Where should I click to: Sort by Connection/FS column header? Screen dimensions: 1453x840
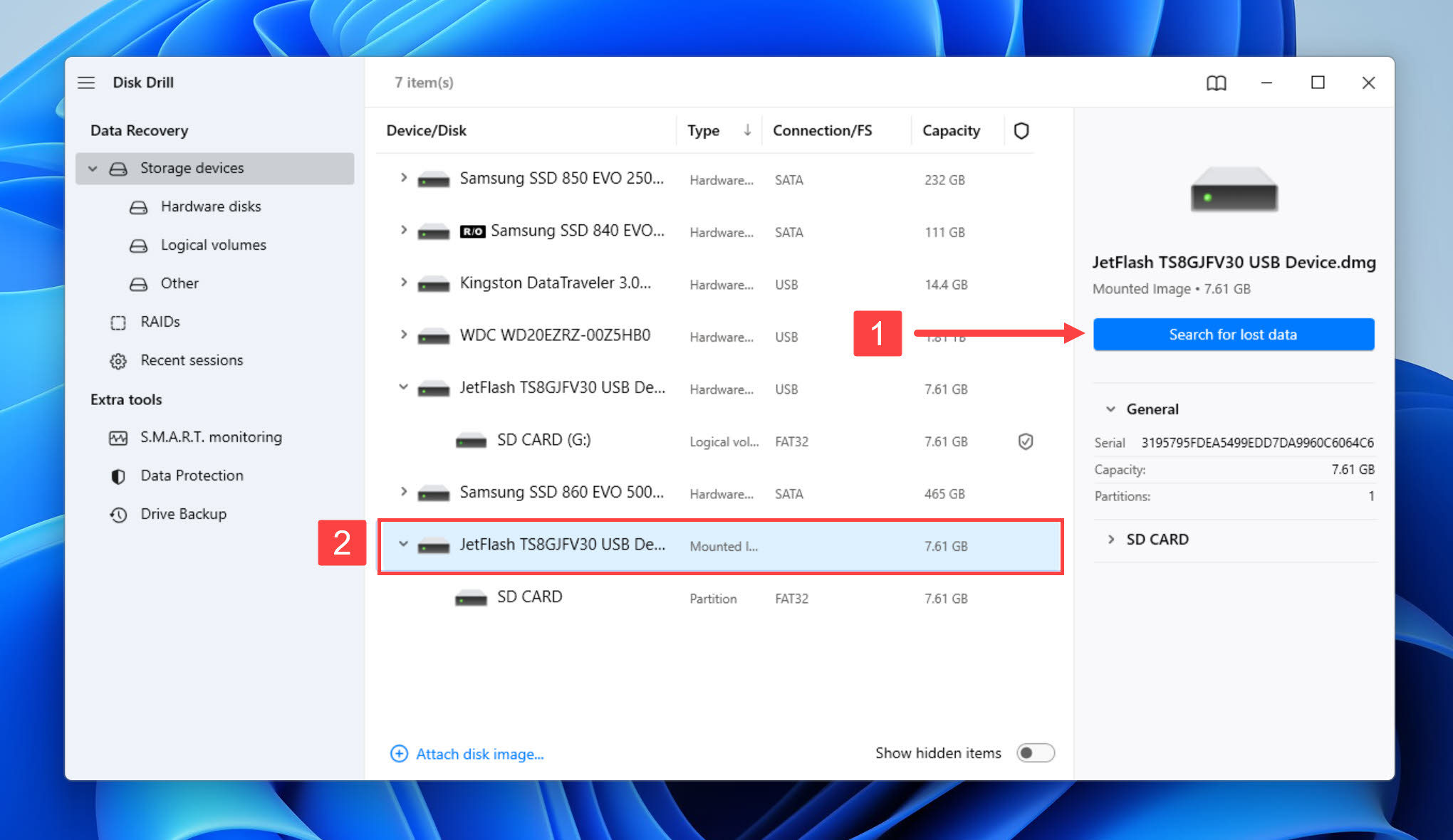point(822,131)
